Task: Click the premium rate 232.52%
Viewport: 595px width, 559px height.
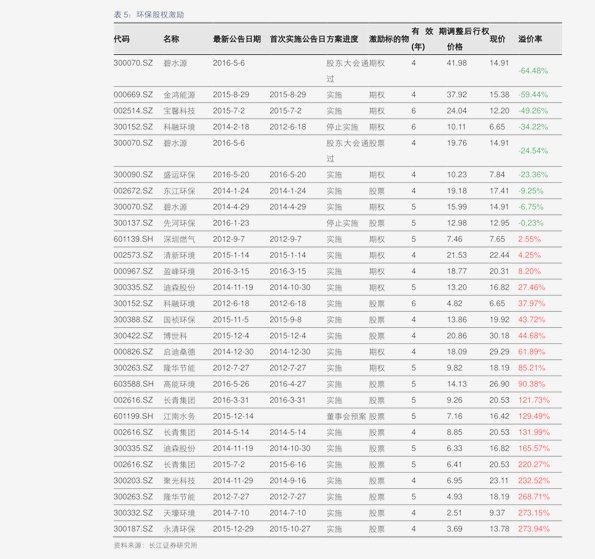Action: coord(534,480)
